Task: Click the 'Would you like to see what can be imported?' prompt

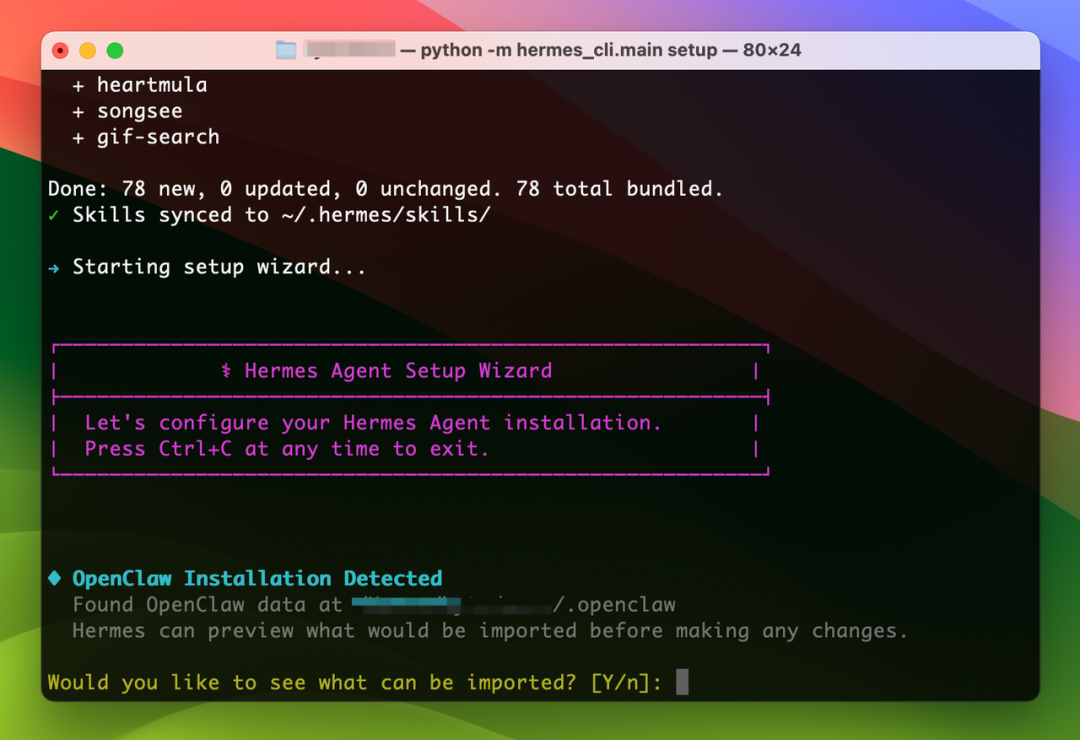Action: click(311, 682)
